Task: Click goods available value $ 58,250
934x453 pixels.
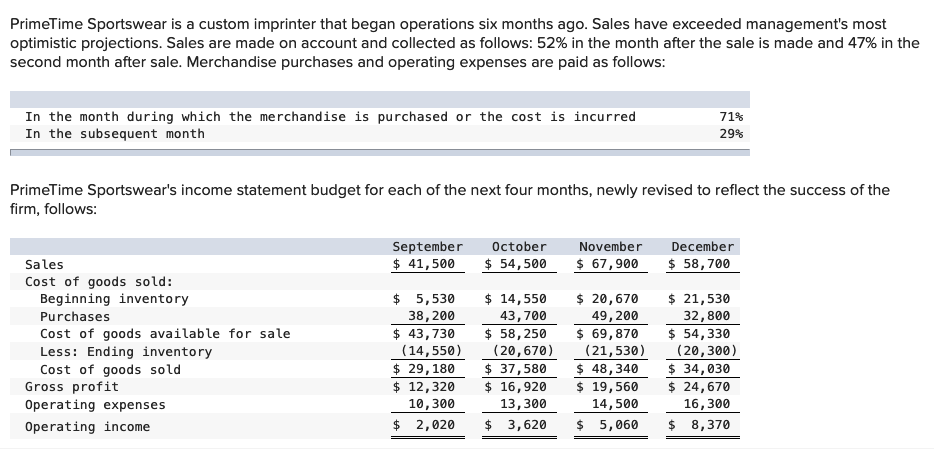Action: (515, 334)
